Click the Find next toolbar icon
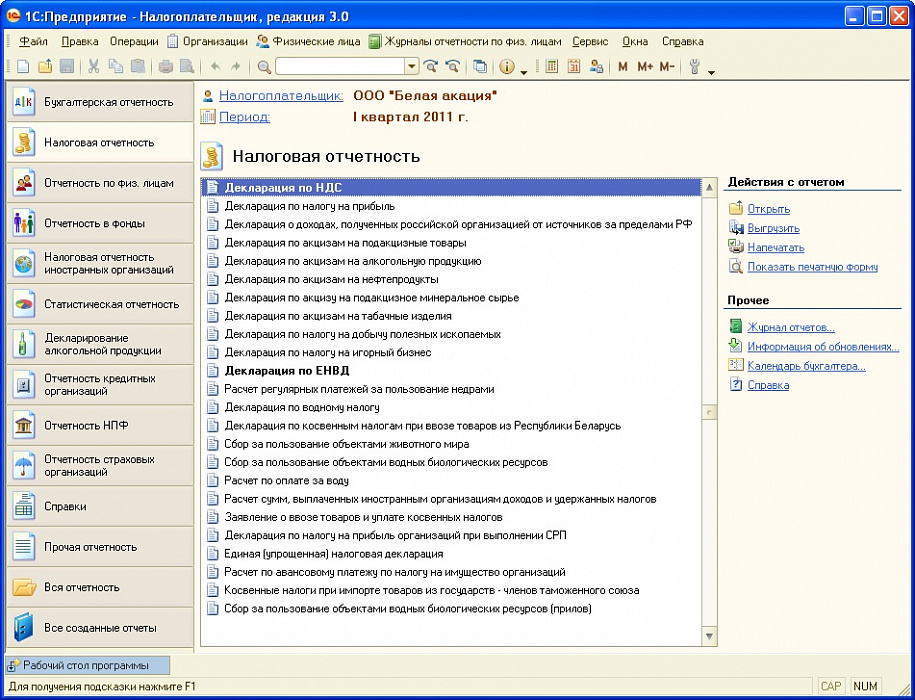 [x=430, y=66]
